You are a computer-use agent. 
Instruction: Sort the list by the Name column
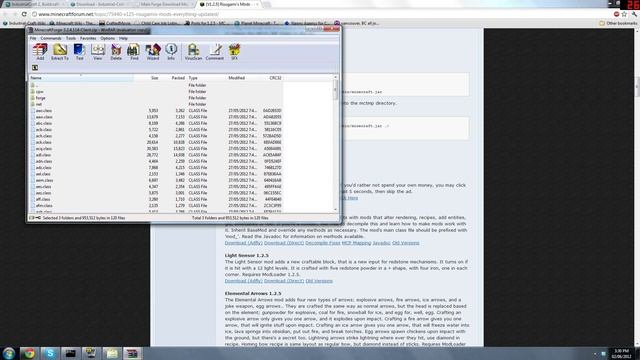(81, 78)
